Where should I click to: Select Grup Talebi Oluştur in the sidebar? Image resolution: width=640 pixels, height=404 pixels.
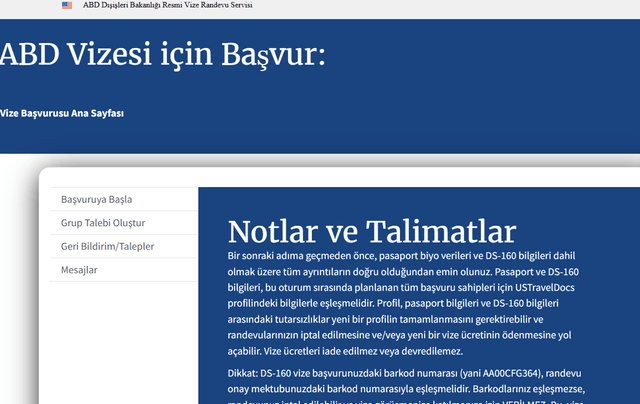coord(124,223)
